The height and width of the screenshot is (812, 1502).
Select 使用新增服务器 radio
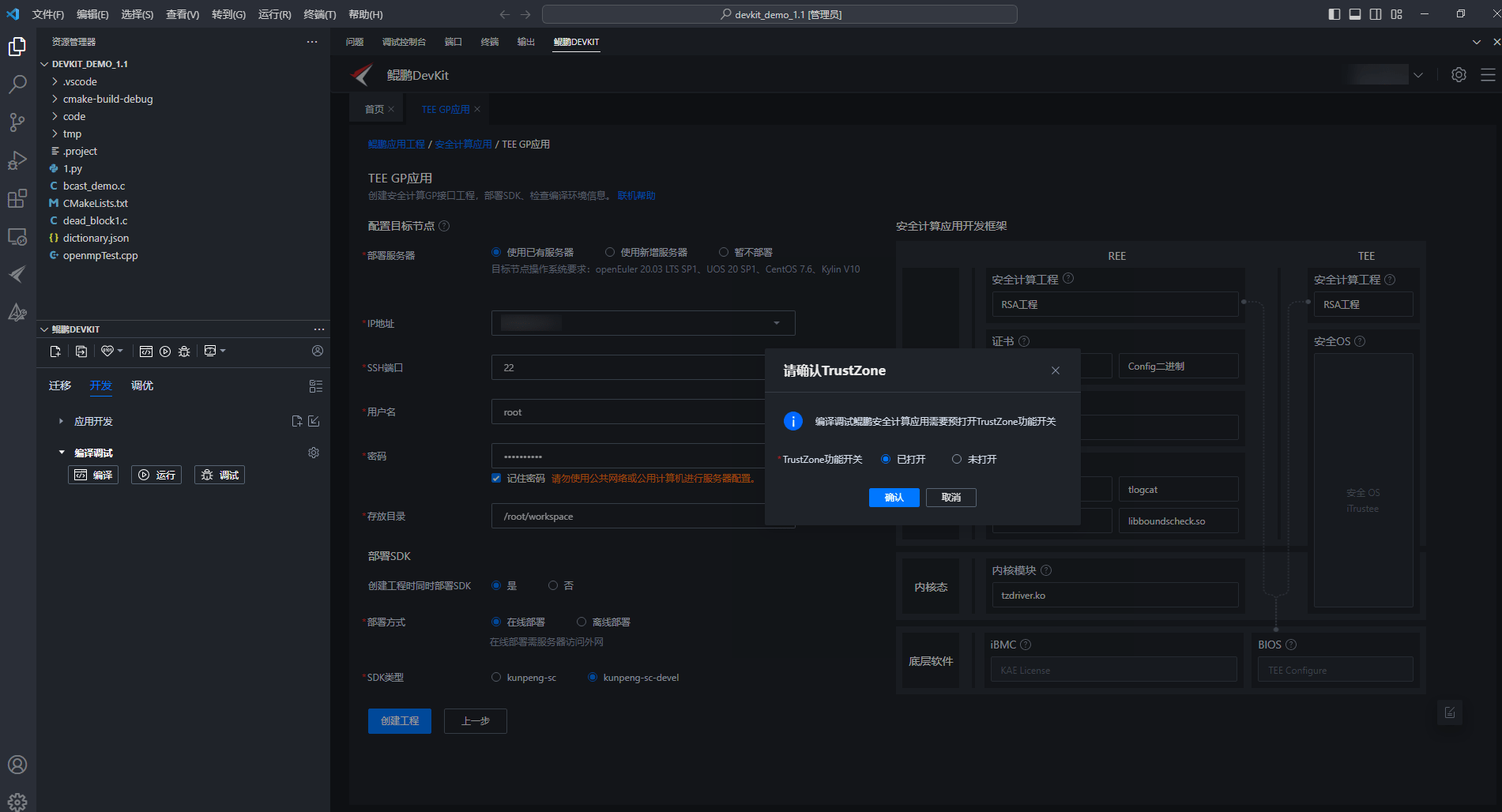[610, 252]
